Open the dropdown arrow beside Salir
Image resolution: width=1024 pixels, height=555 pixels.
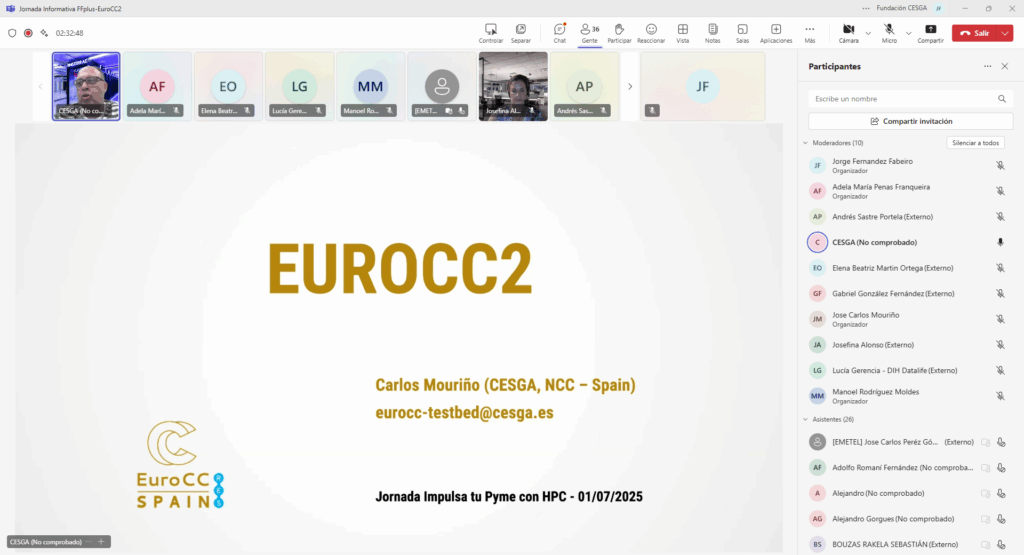[x=1005, y=33]
